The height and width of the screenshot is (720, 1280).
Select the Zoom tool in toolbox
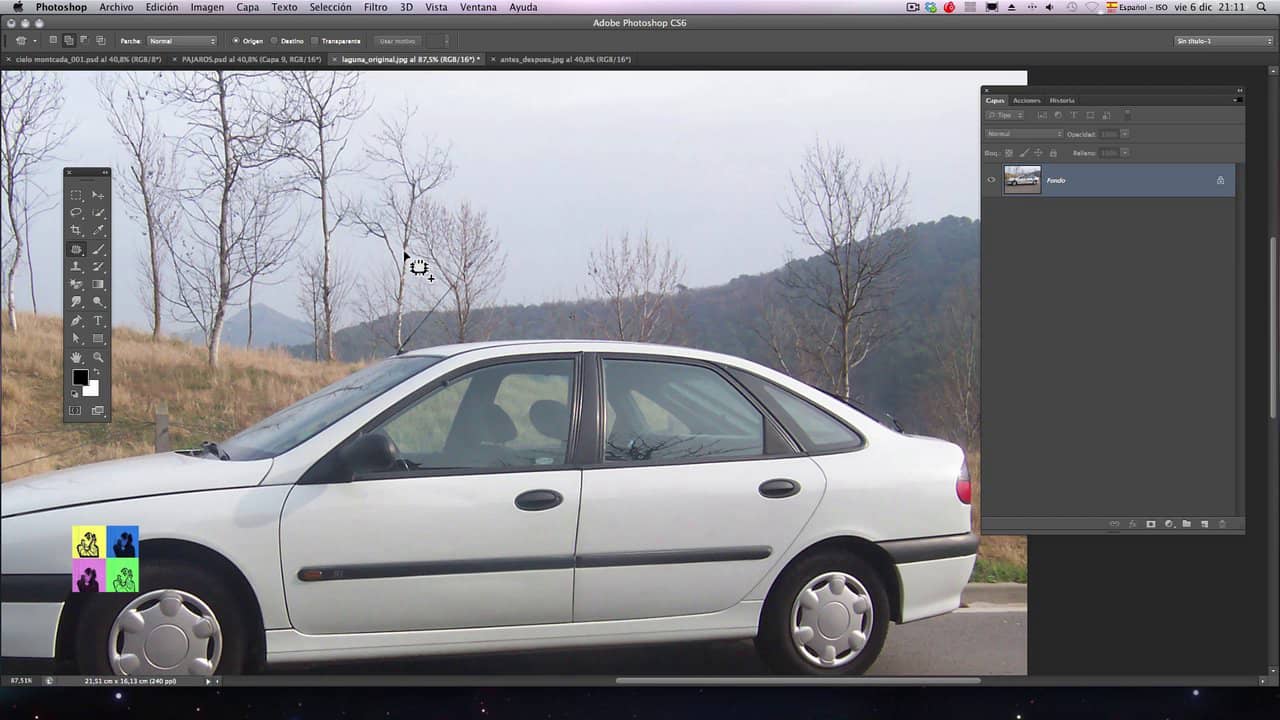coord(98,357)
